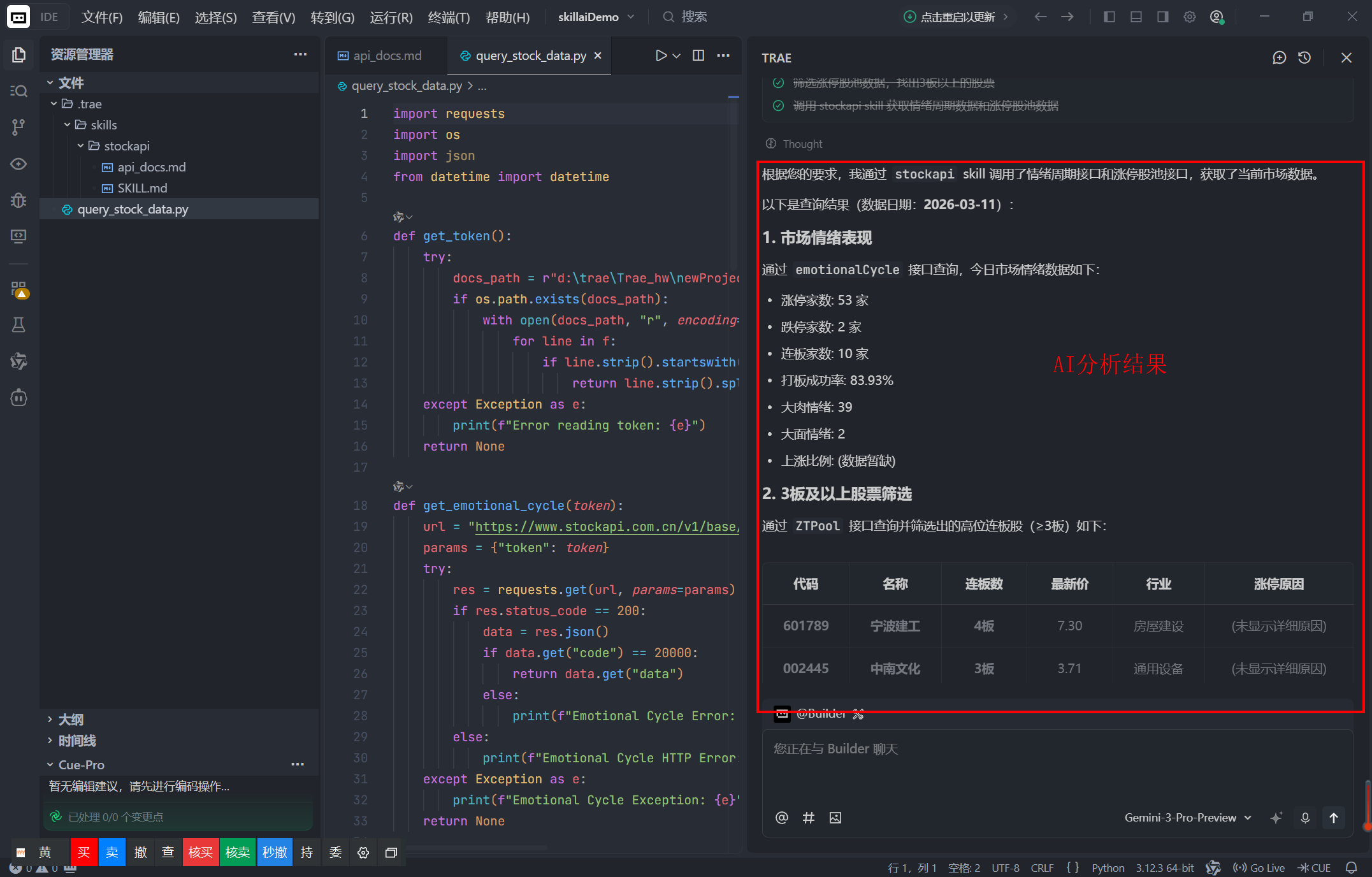1372x877 pixels.
Task: Open the Gemini-3-Pro-Preview model dropdown
Action: coord(1187,818)
